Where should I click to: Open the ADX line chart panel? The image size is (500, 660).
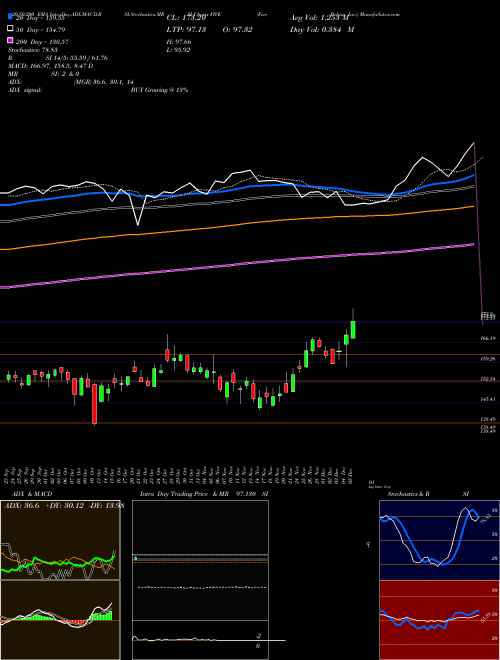point(60,540)
